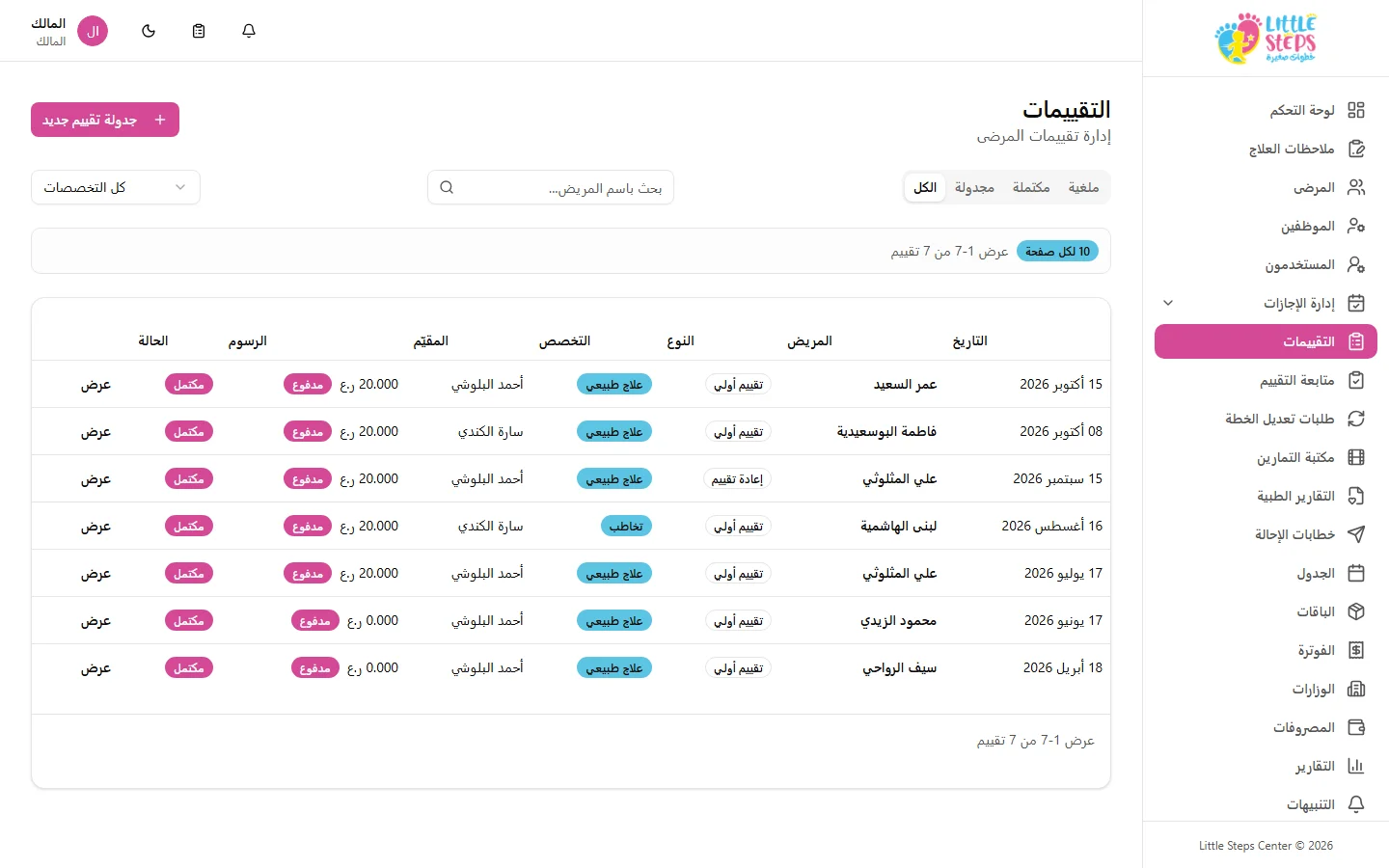Open التنبيهات sidebar item
This screenshot has width=1389, height=868.
click(x=1266, y=804)
